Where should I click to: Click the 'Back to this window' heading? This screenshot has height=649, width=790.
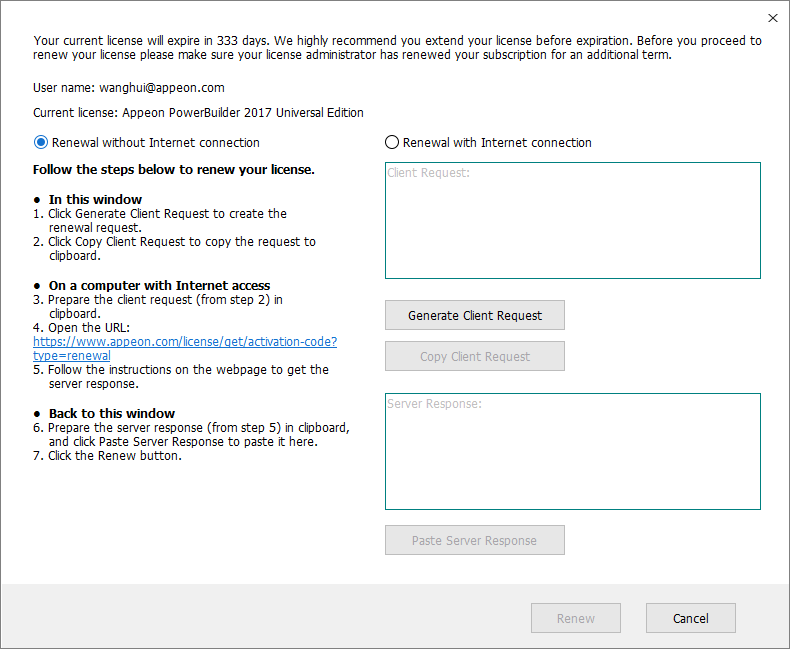(x=111, y=413)
